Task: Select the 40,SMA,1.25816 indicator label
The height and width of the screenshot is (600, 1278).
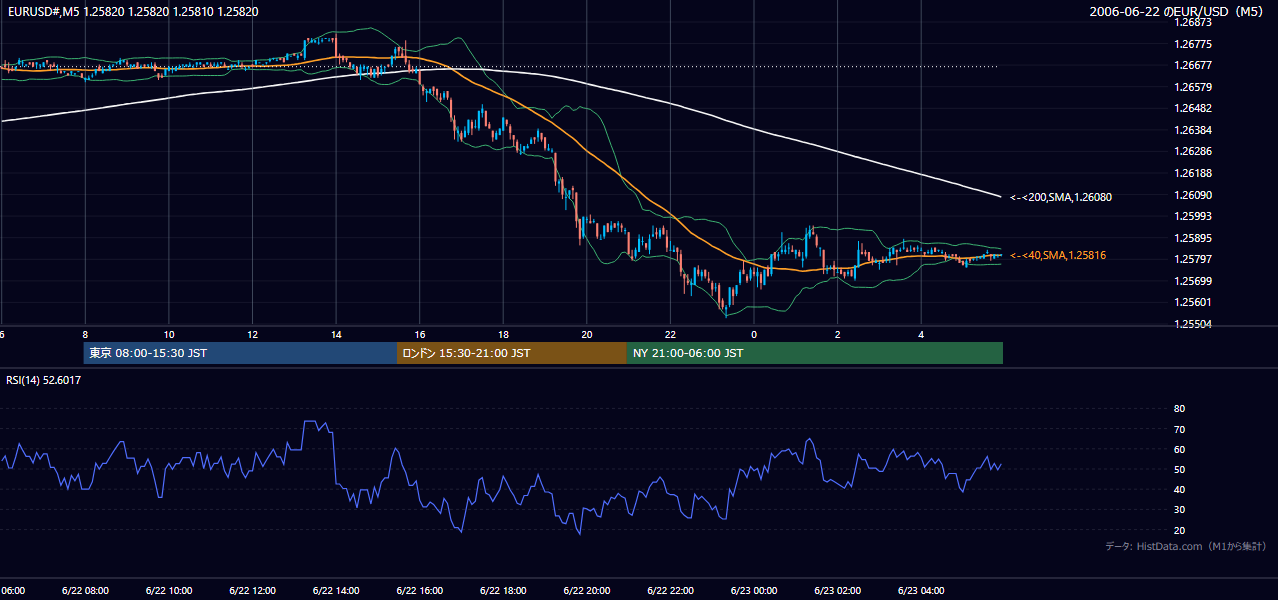Action: pyautogui.click(x=1057, y=256)
